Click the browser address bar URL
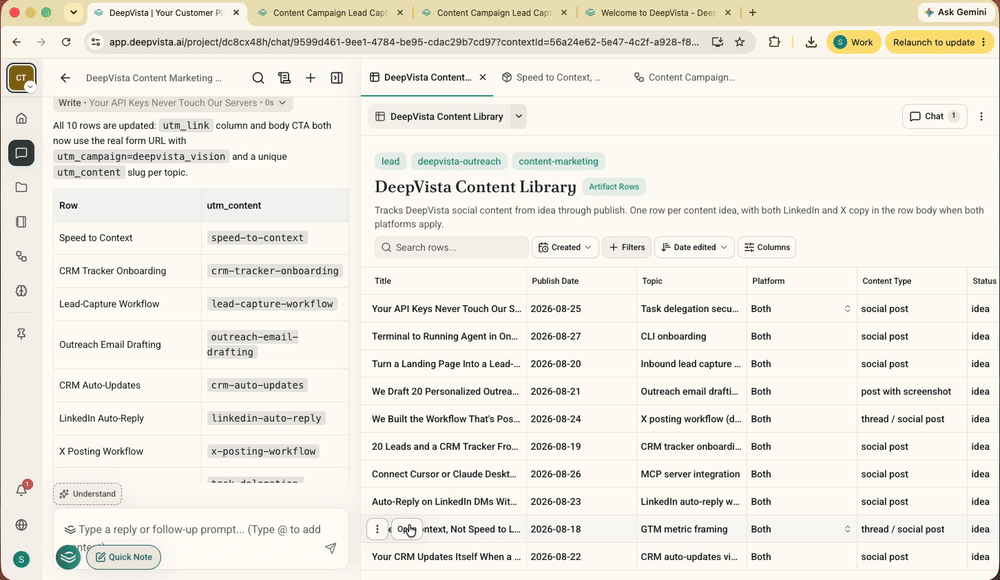The image size is (1000, 580). click(403, 42)
